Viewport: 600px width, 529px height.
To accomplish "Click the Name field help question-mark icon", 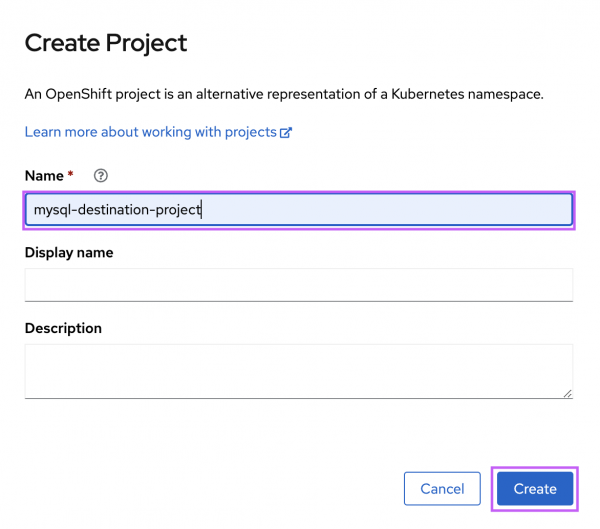I will (100, 175).
